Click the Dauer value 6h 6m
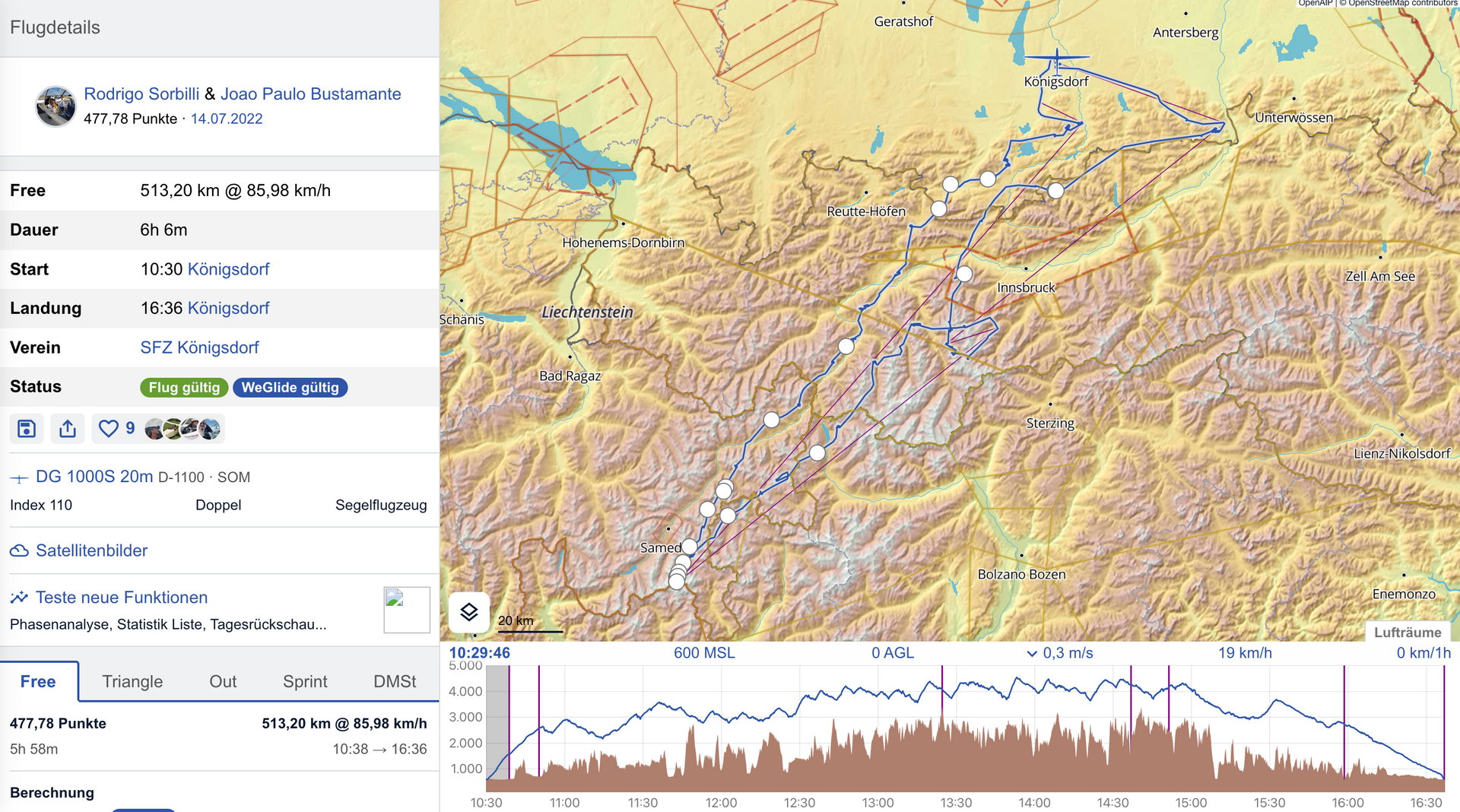 (x=163, y=230)
